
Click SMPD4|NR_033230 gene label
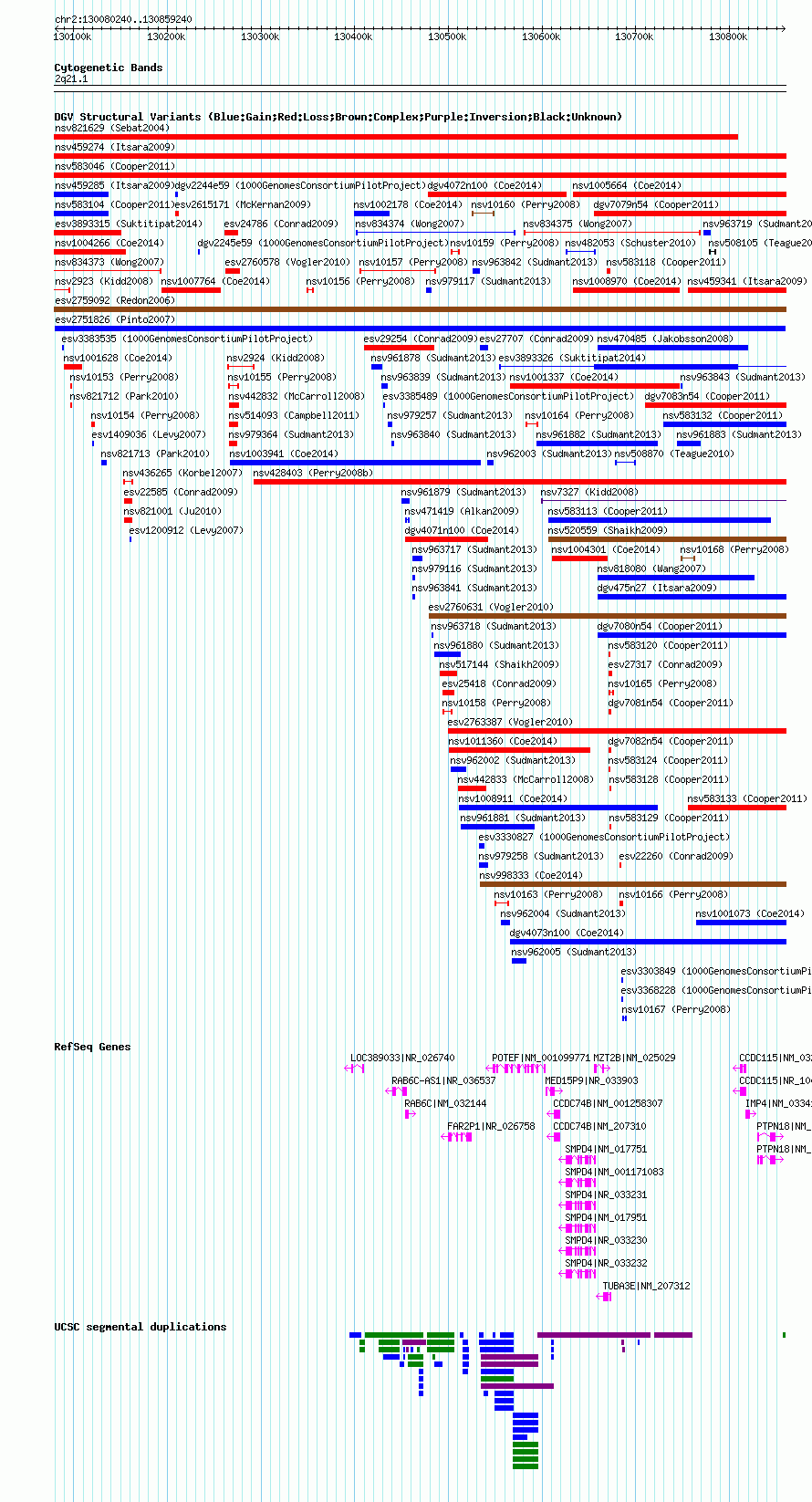point(606,1240)
